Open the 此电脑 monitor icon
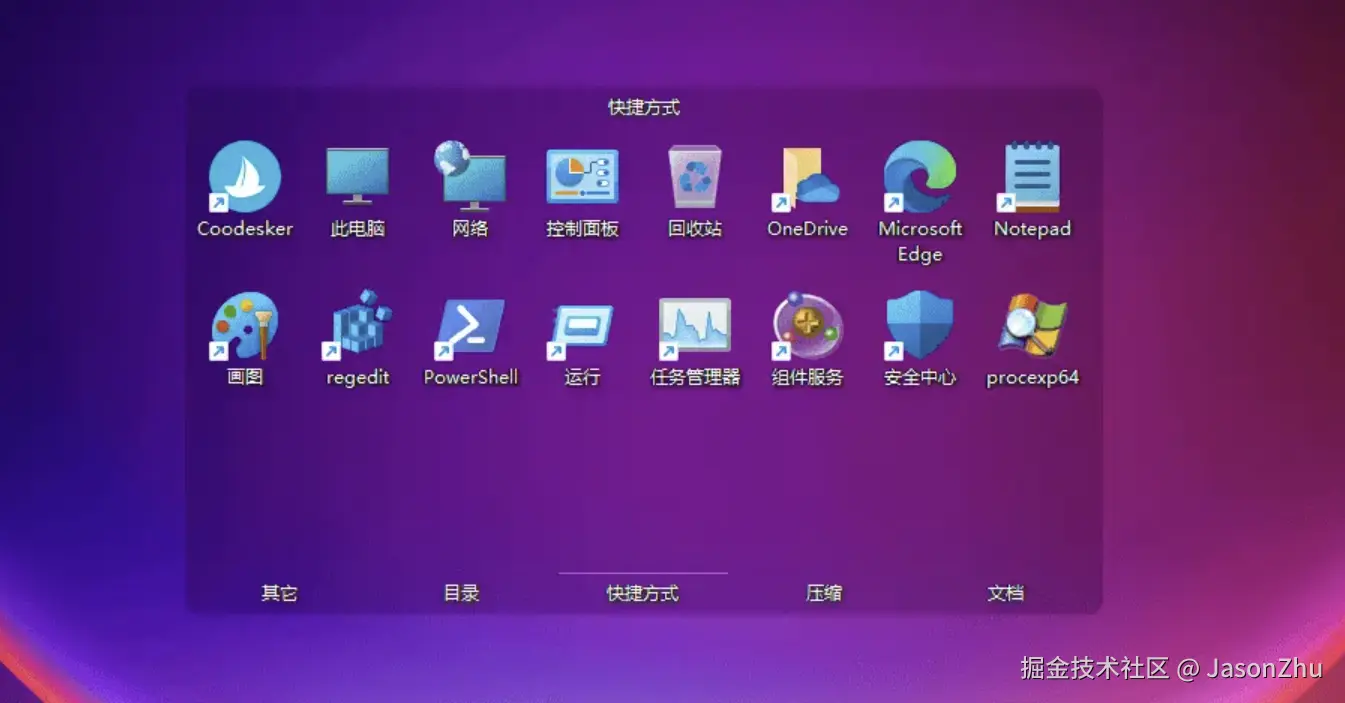Viewport: 1345px width, 703px height. (357, 177)
